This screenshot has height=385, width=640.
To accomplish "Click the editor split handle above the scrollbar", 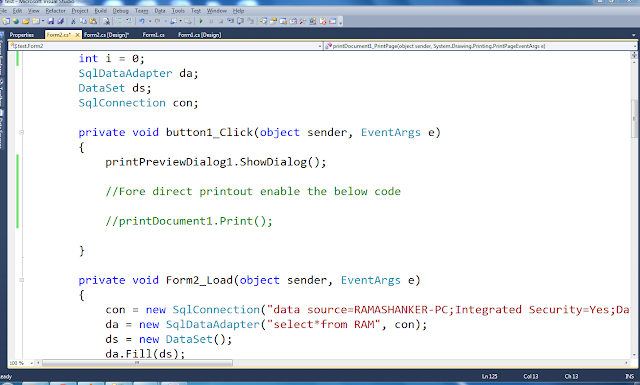I will tap(634, 54).
